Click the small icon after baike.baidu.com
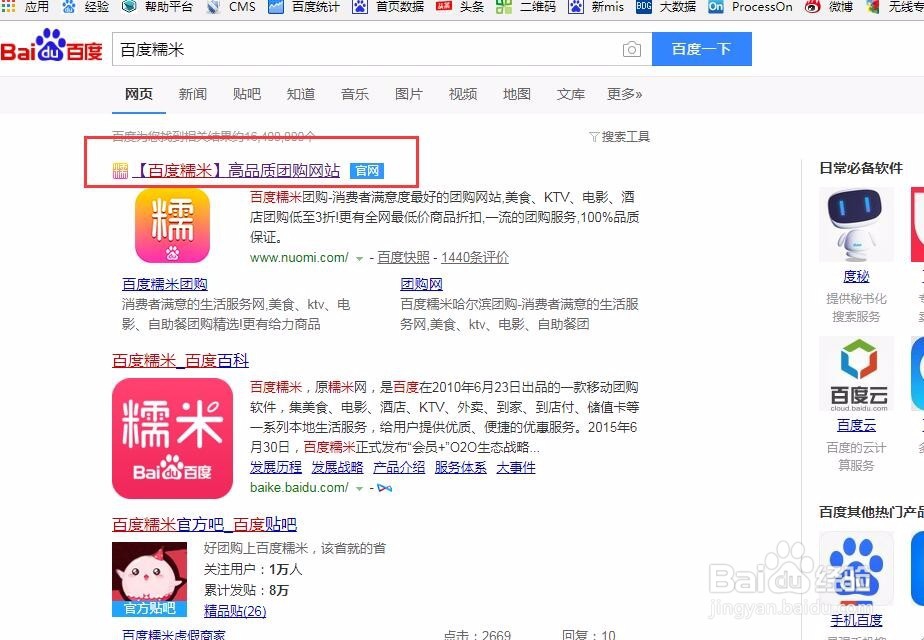924x640 pixels. tap(384, 488)
